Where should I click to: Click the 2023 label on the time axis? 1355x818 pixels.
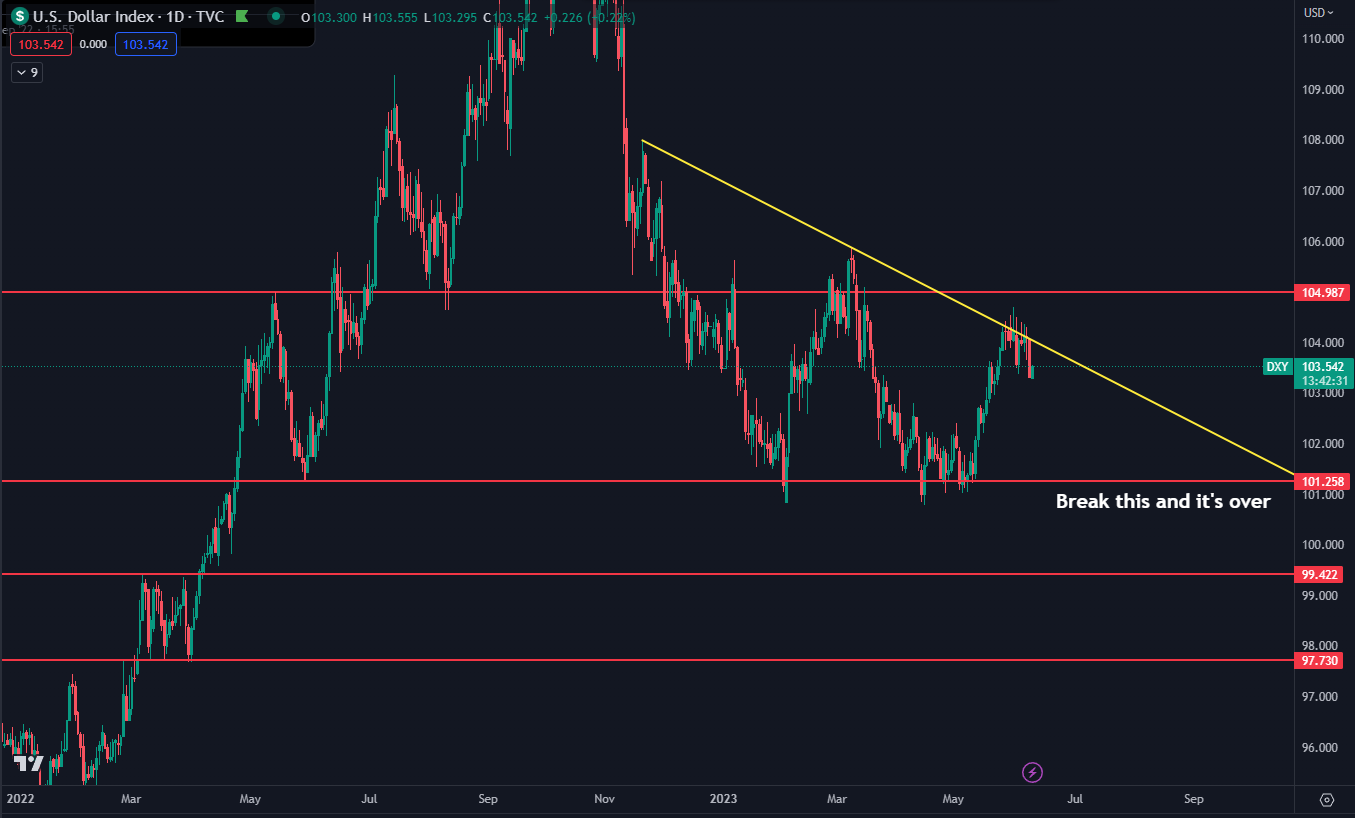click(722, 800)
